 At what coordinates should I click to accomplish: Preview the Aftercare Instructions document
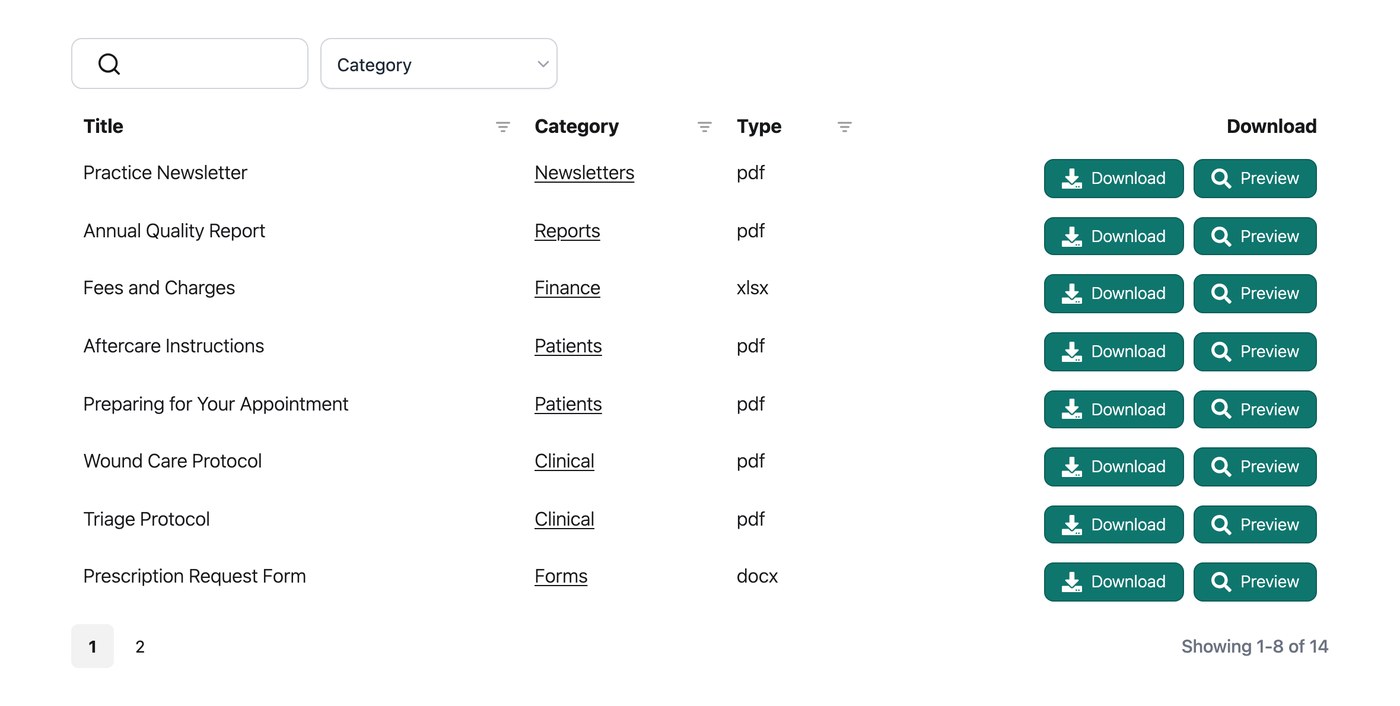click(x=1255, y=351)
